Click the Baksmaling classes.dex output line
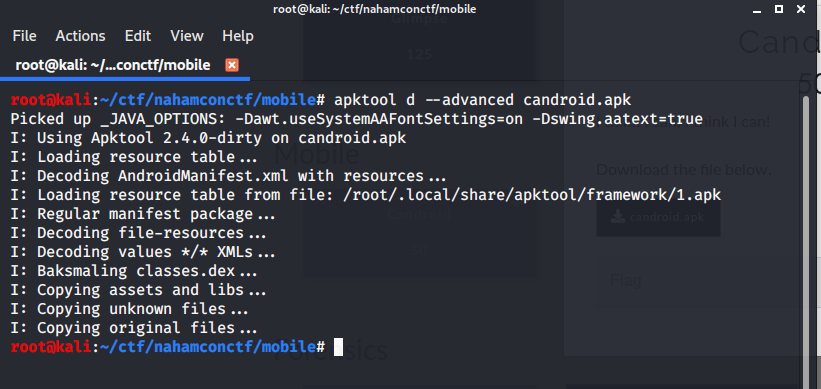Screen dimensions: 821x389 click(134, 271)
